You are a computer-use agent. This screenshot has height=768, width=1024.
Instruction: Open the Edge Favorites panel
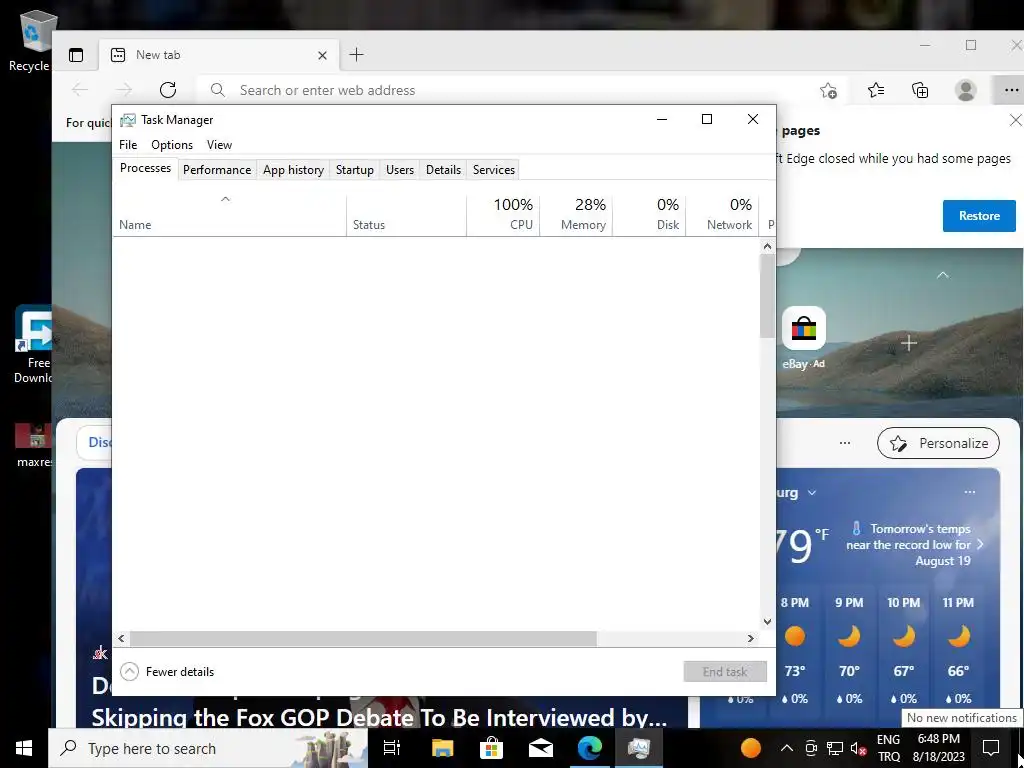876,90
